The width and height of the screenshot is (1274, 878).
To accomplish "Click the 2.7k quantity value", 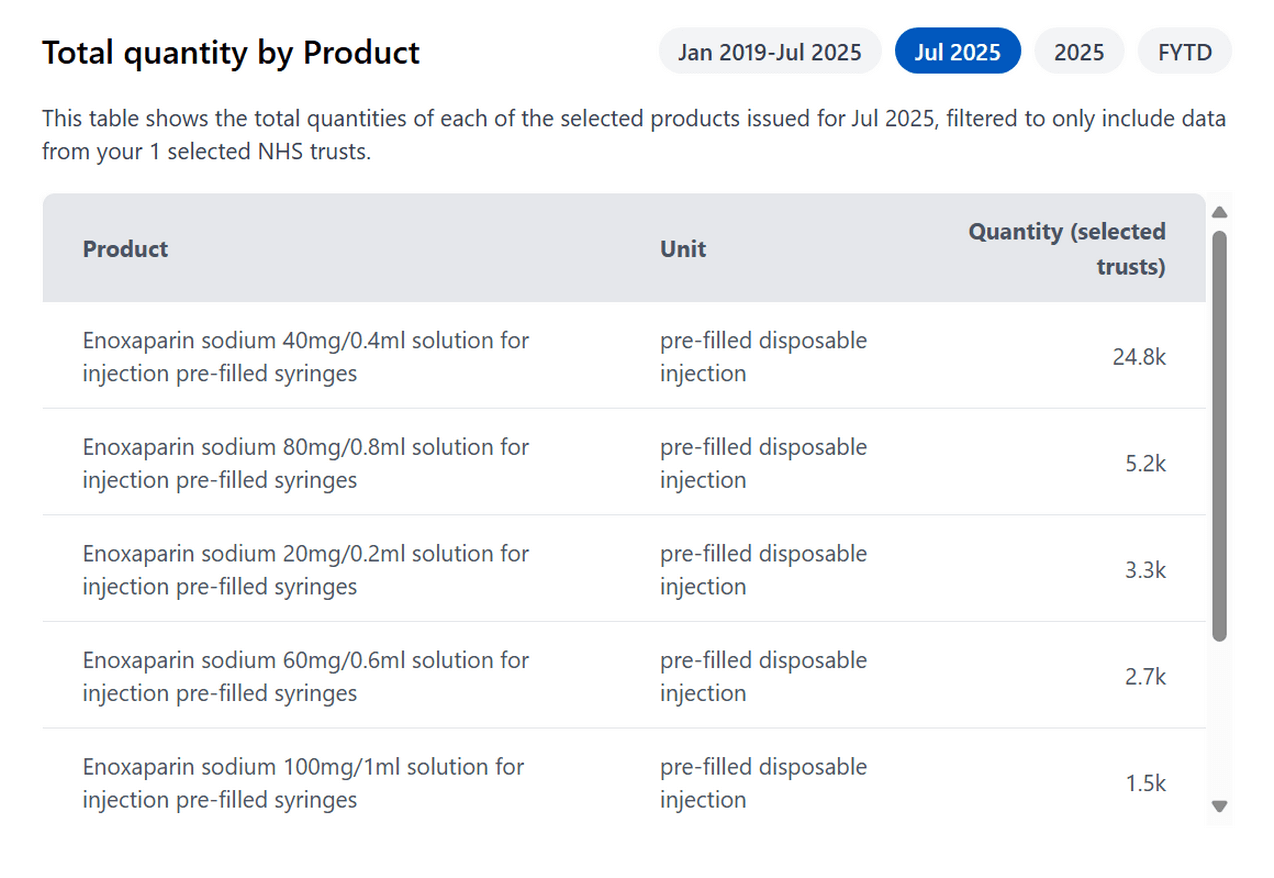I will 1146,676.
